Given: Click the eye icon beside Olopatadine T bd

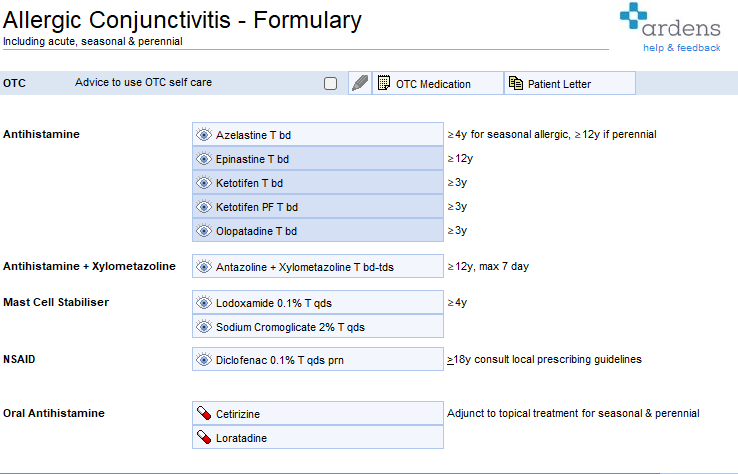Looking at the screenshot, I should coord(204,231).
